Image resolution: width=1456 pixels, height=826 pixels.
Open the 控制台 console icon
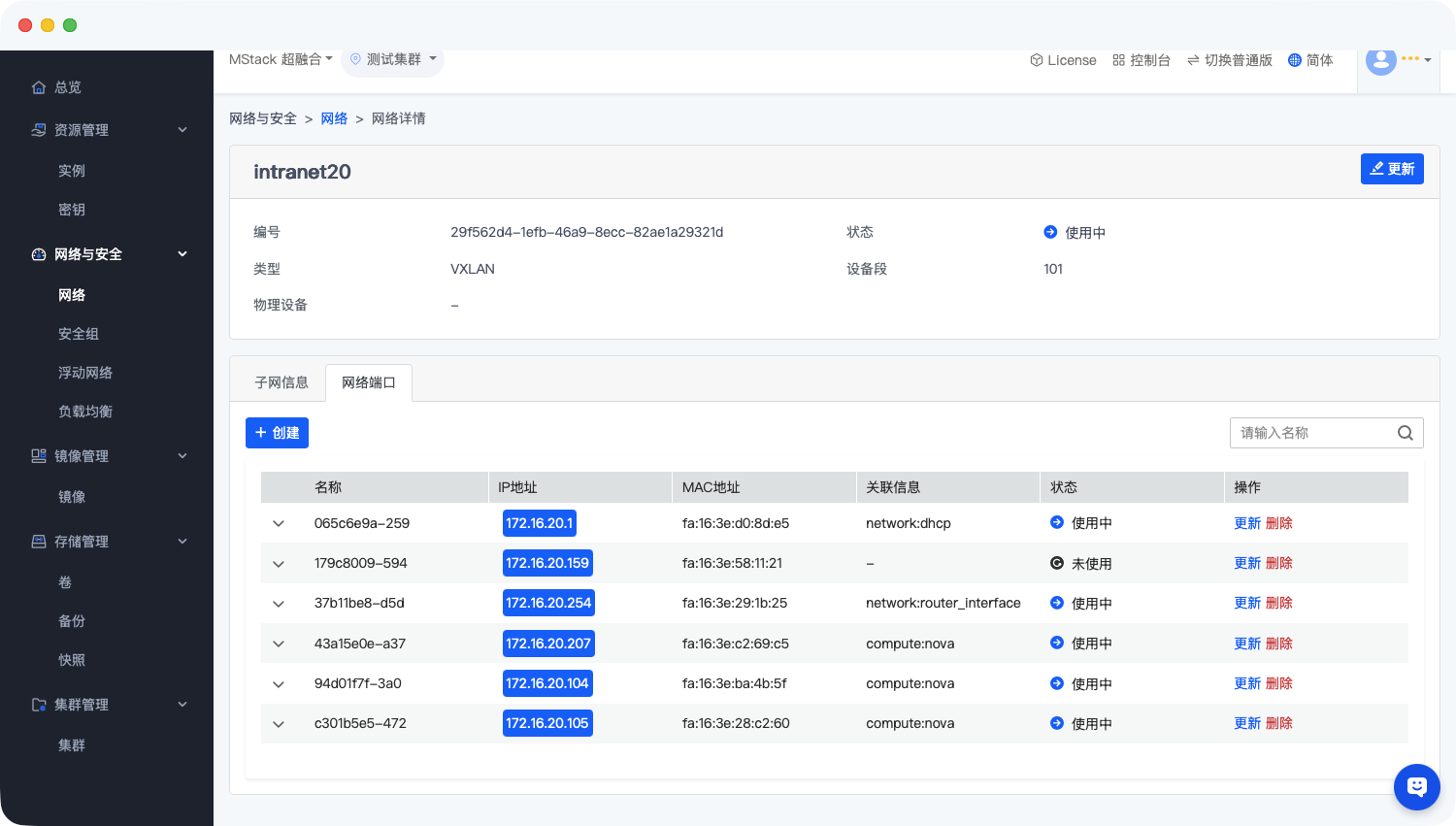1118,60
